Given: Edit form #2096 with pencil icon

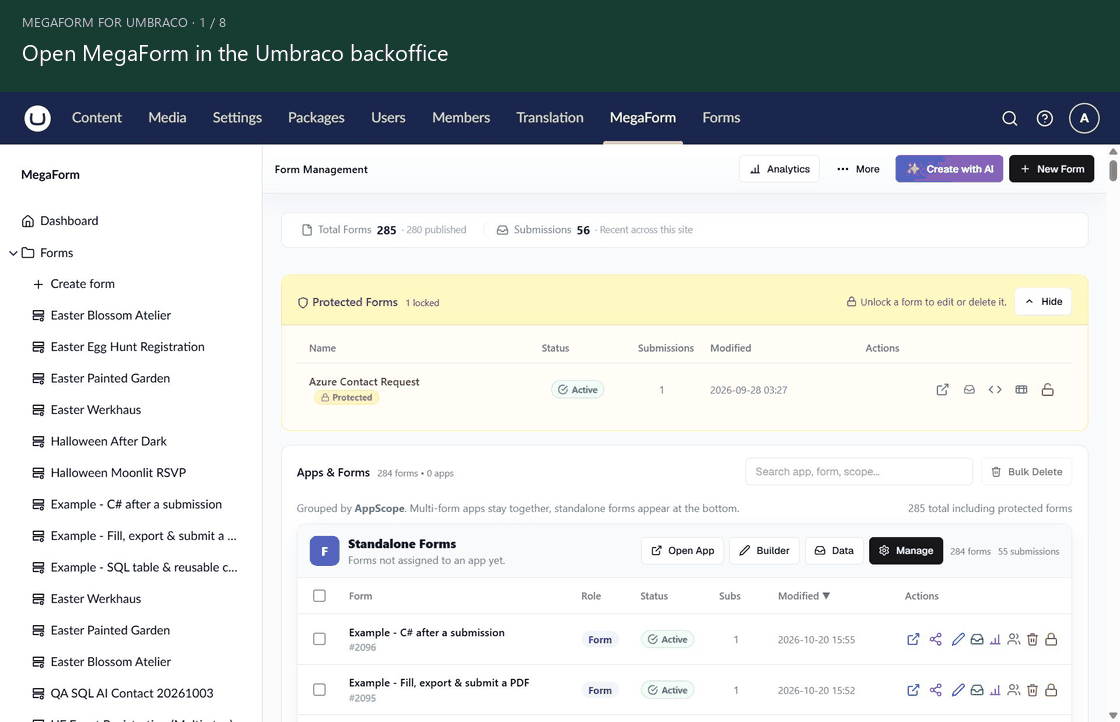Looking at the screenshot, I should [x=958, y=639].
